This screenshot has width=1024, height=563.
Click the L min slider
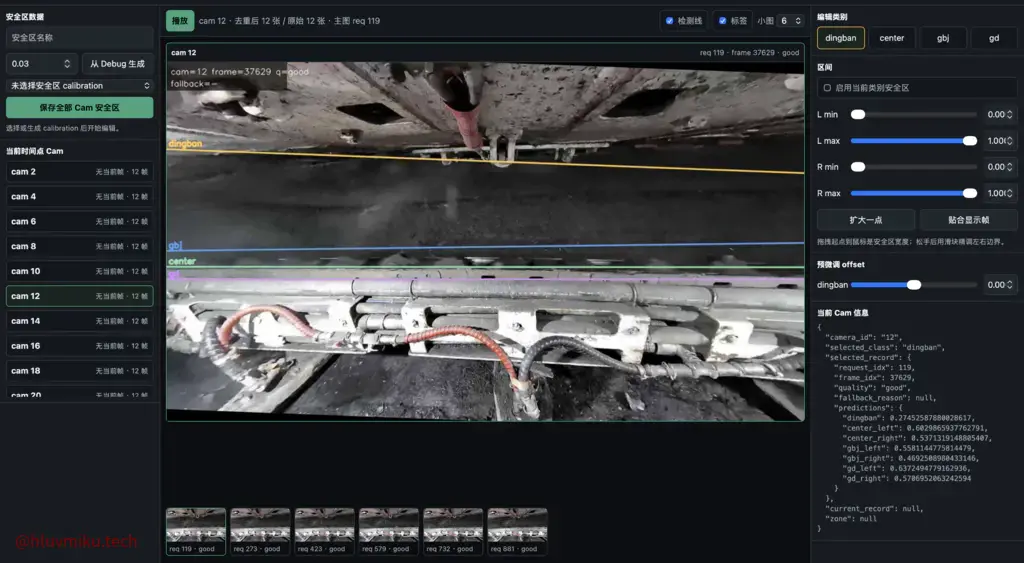(914, 114)
